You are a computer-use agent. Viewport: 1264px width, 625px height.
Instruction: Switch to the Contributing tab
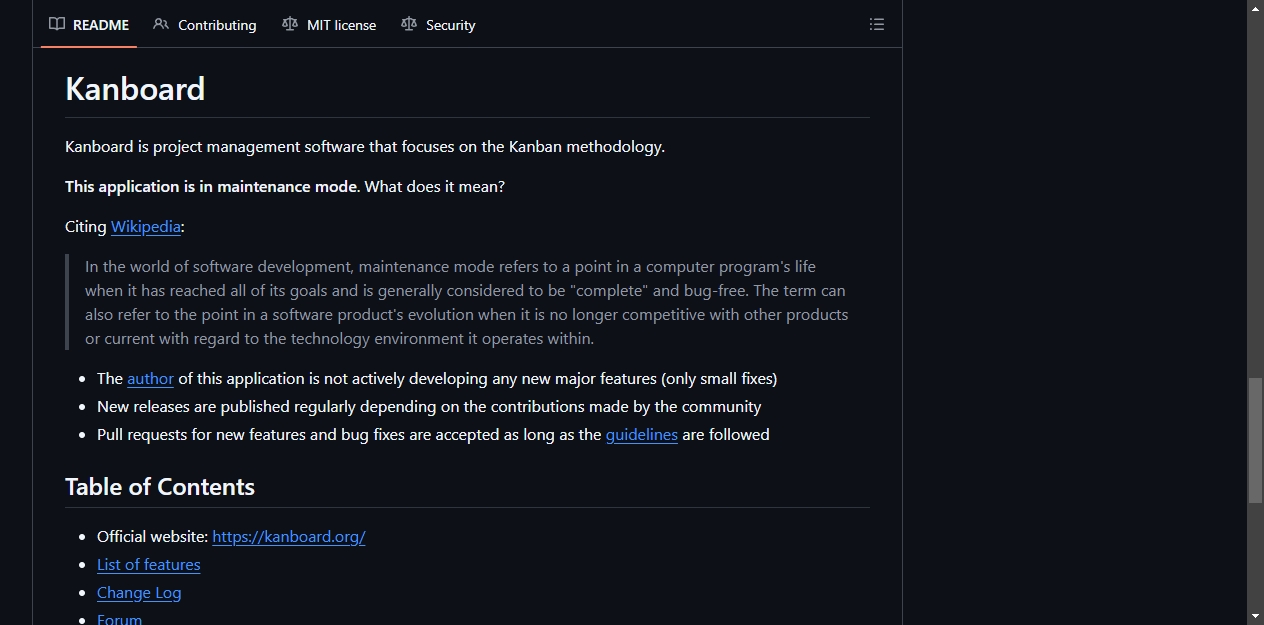[x=205, y=25]
